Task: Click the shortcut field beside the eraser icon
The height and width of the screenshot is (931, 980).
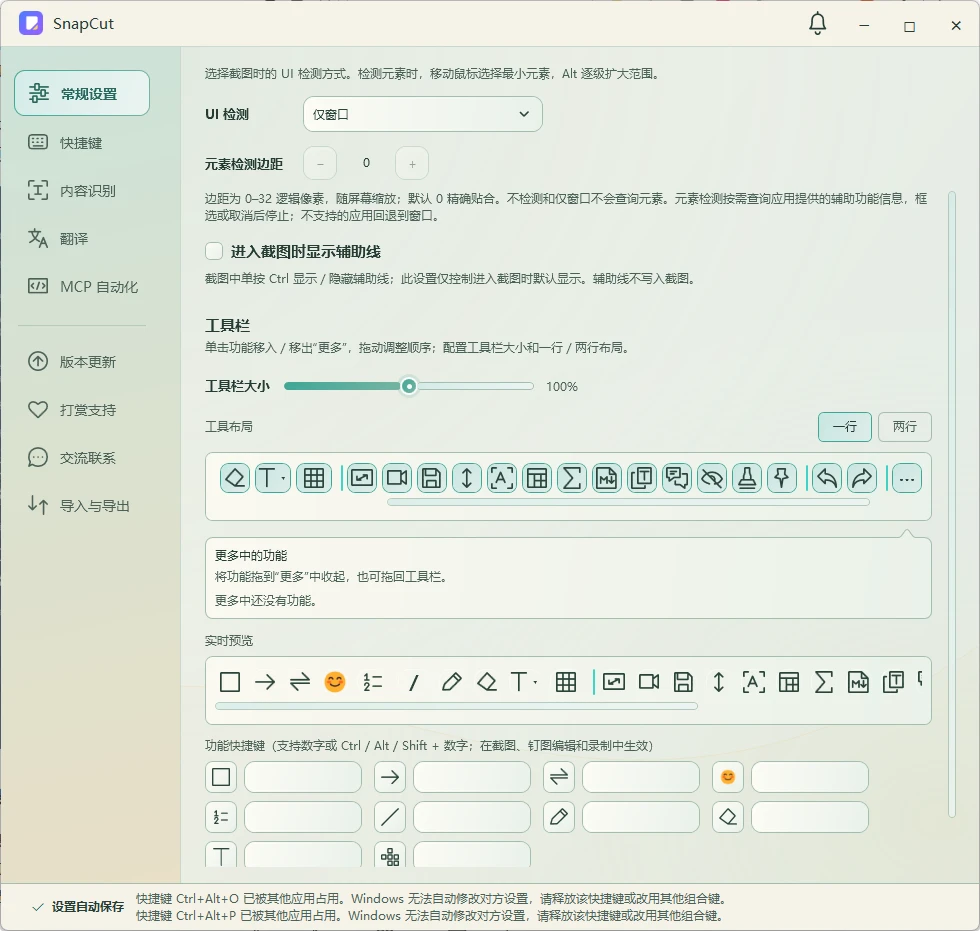Action: click(x=810, y=817)
